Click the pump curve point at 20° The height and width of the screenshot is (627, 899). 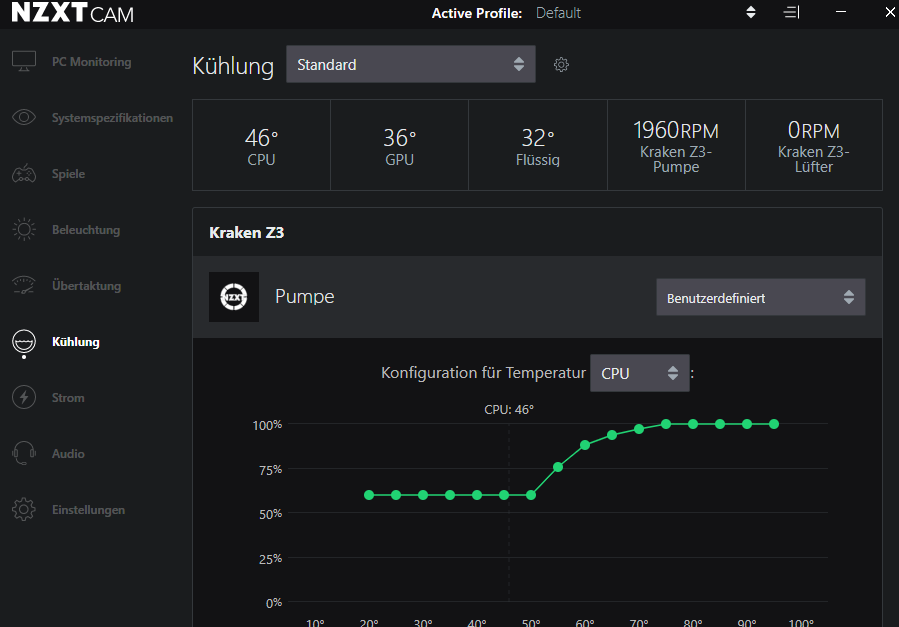(369, 495)
